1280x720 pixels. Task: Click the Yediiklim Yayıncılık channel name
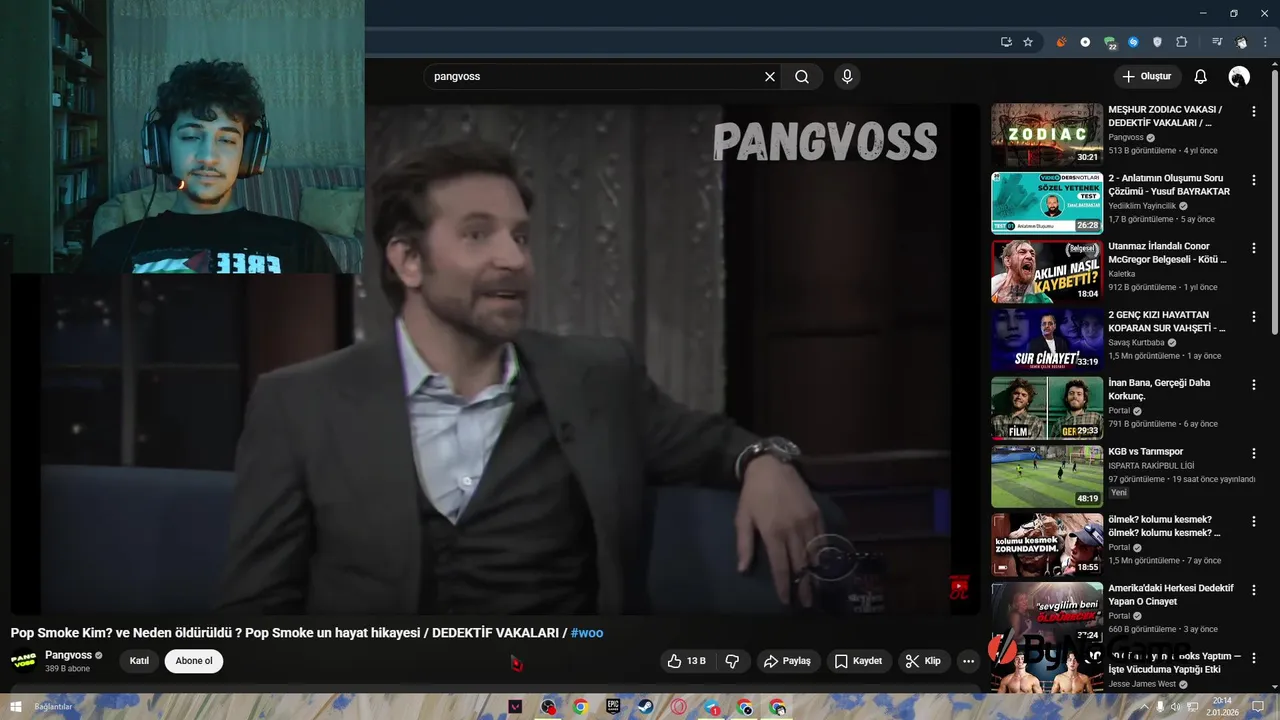pos(1142,206)
